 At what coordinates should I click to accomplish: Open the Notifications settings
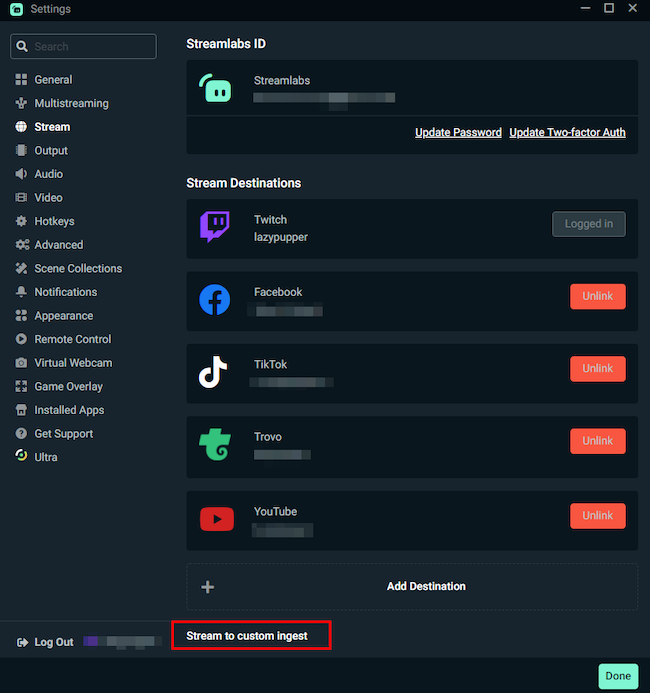coord(66,292)
